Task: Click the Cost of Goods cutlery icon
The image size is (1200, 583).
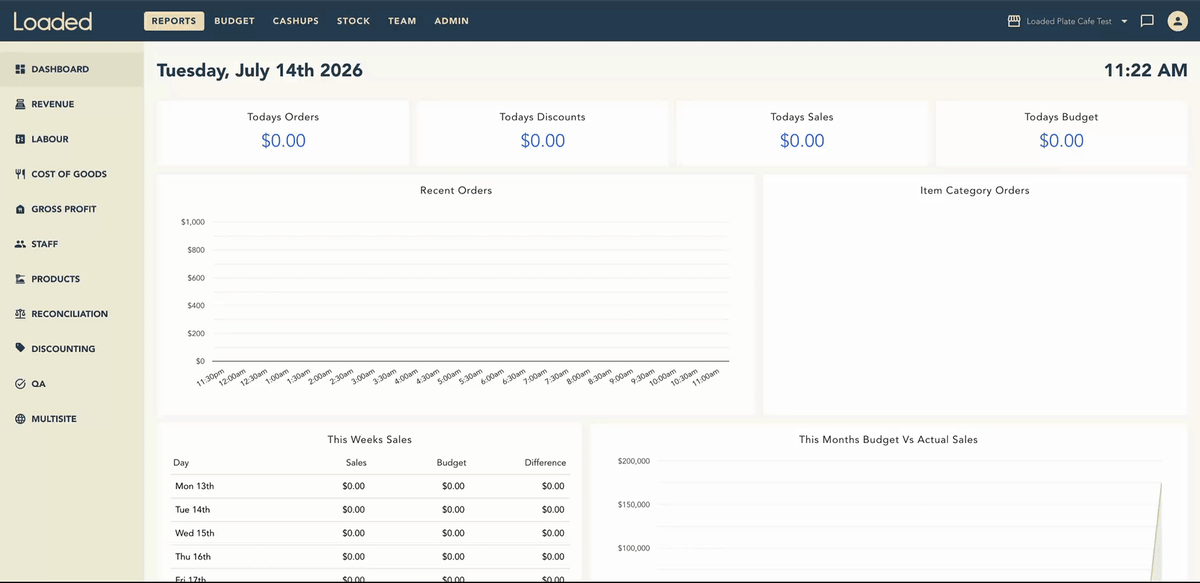Action: 20,174
